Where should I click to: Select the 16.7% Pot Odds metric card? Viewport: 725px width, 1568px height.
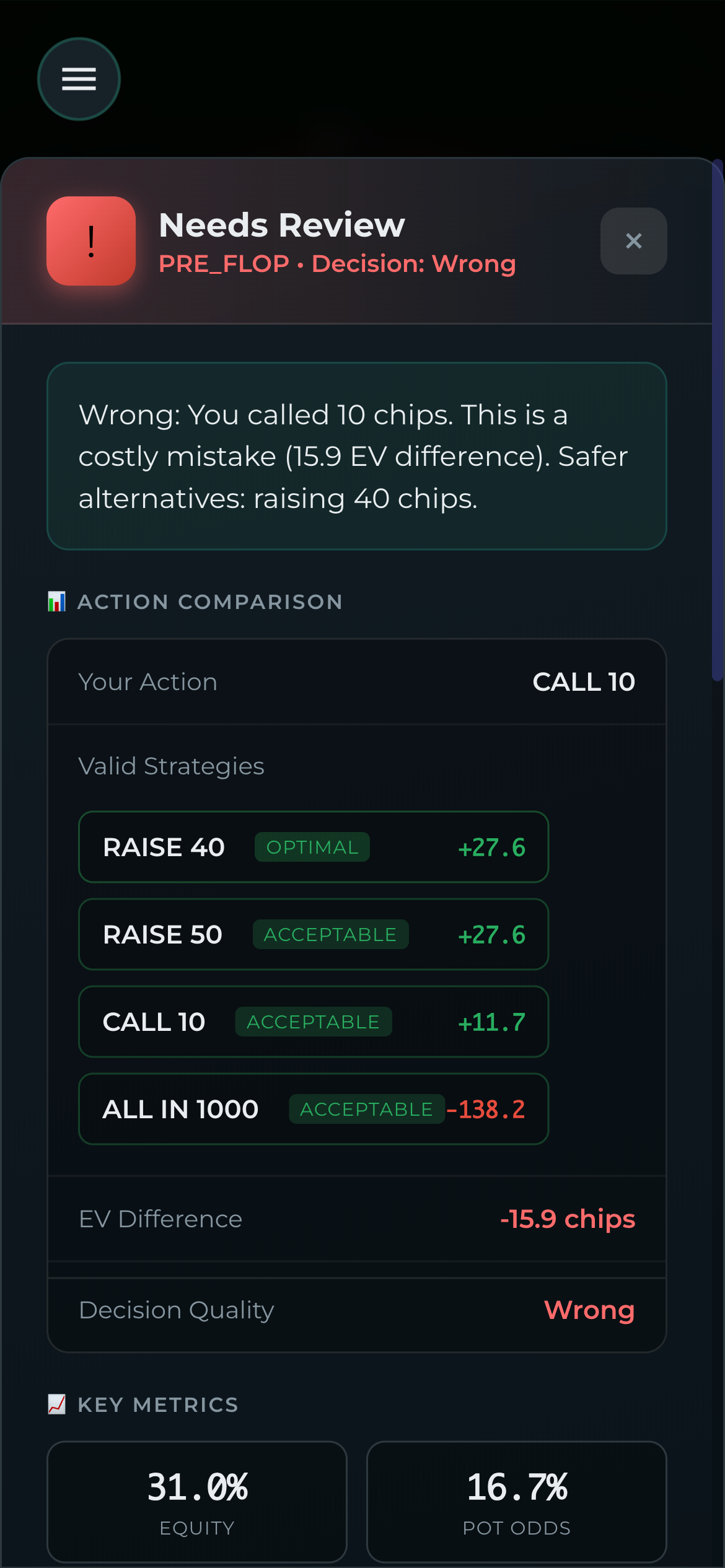[x=517, y=1502]
